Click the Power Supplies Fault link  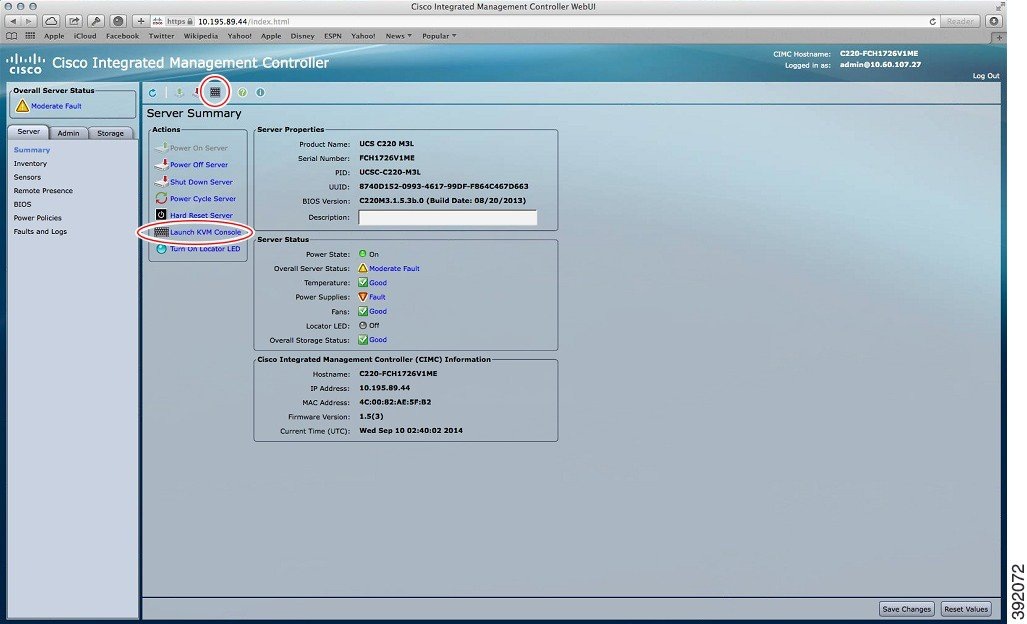(377, 297)
